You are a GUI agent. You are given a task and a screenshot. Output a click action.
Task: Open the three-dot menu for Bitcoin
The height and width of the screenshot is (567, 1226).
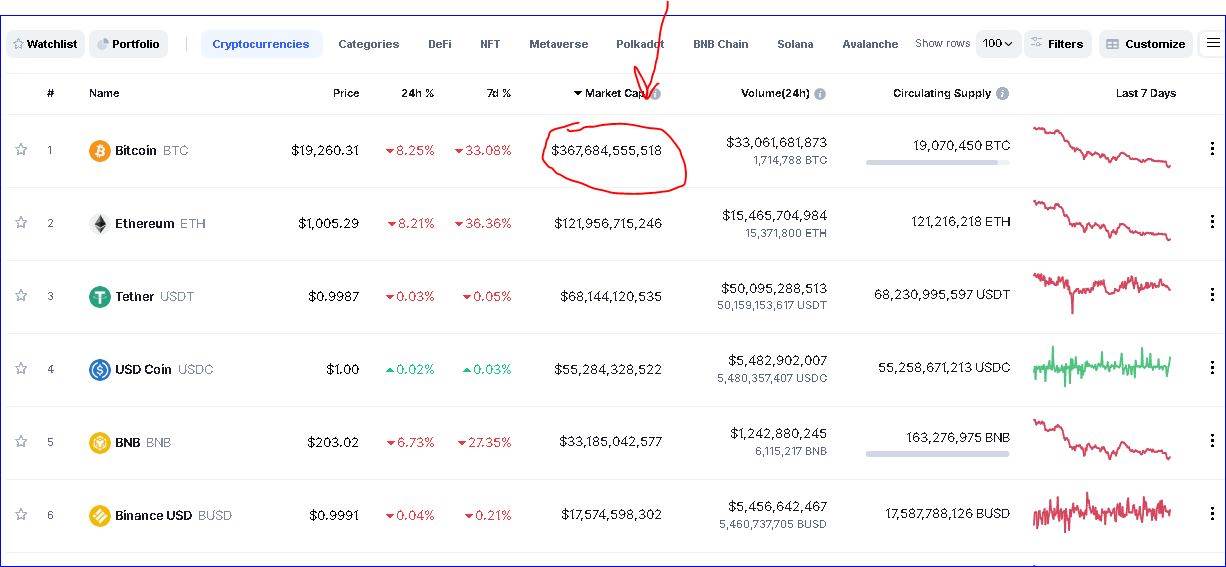pyautogui.click(x=1212, y=149)
